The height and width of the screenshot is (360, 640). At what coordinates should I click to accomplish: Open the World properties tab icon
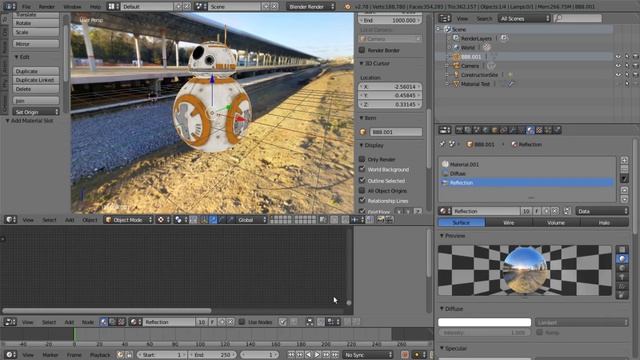coord(486,130)
